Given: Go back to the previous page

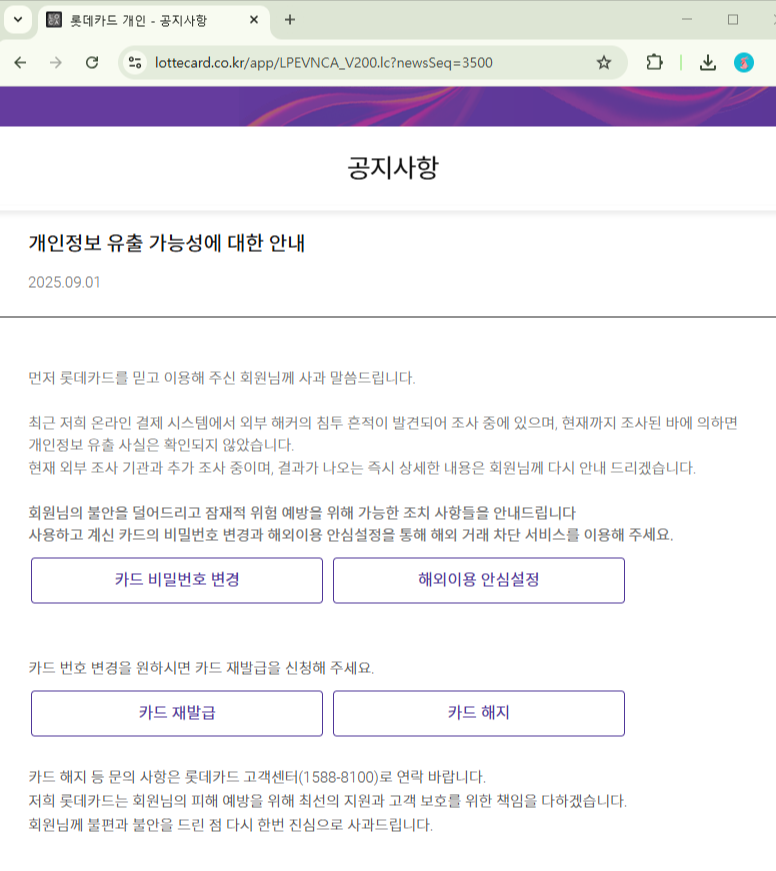Looking at the screenshot, I should point(20,63).
